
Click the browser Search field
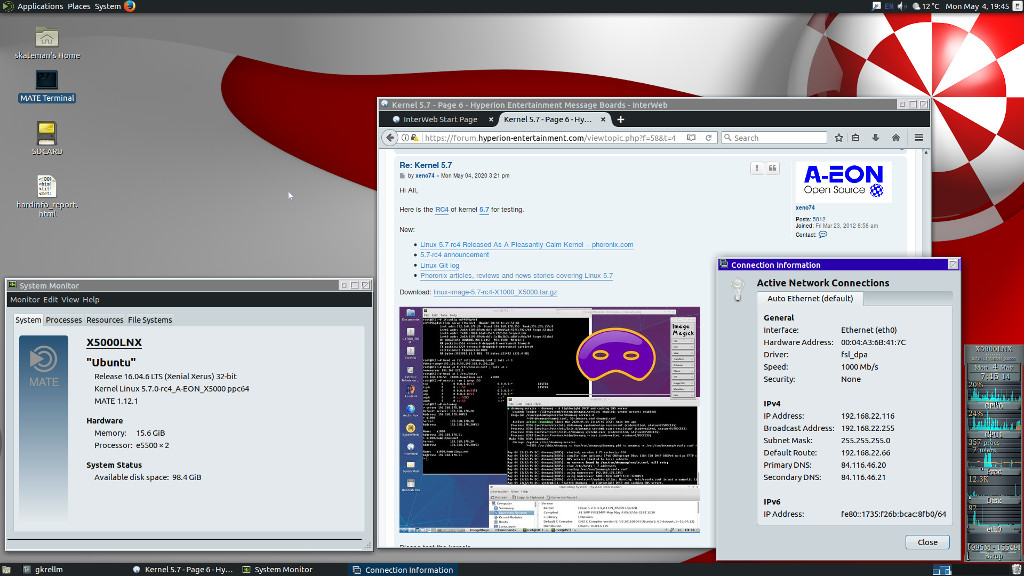[775, 138]
